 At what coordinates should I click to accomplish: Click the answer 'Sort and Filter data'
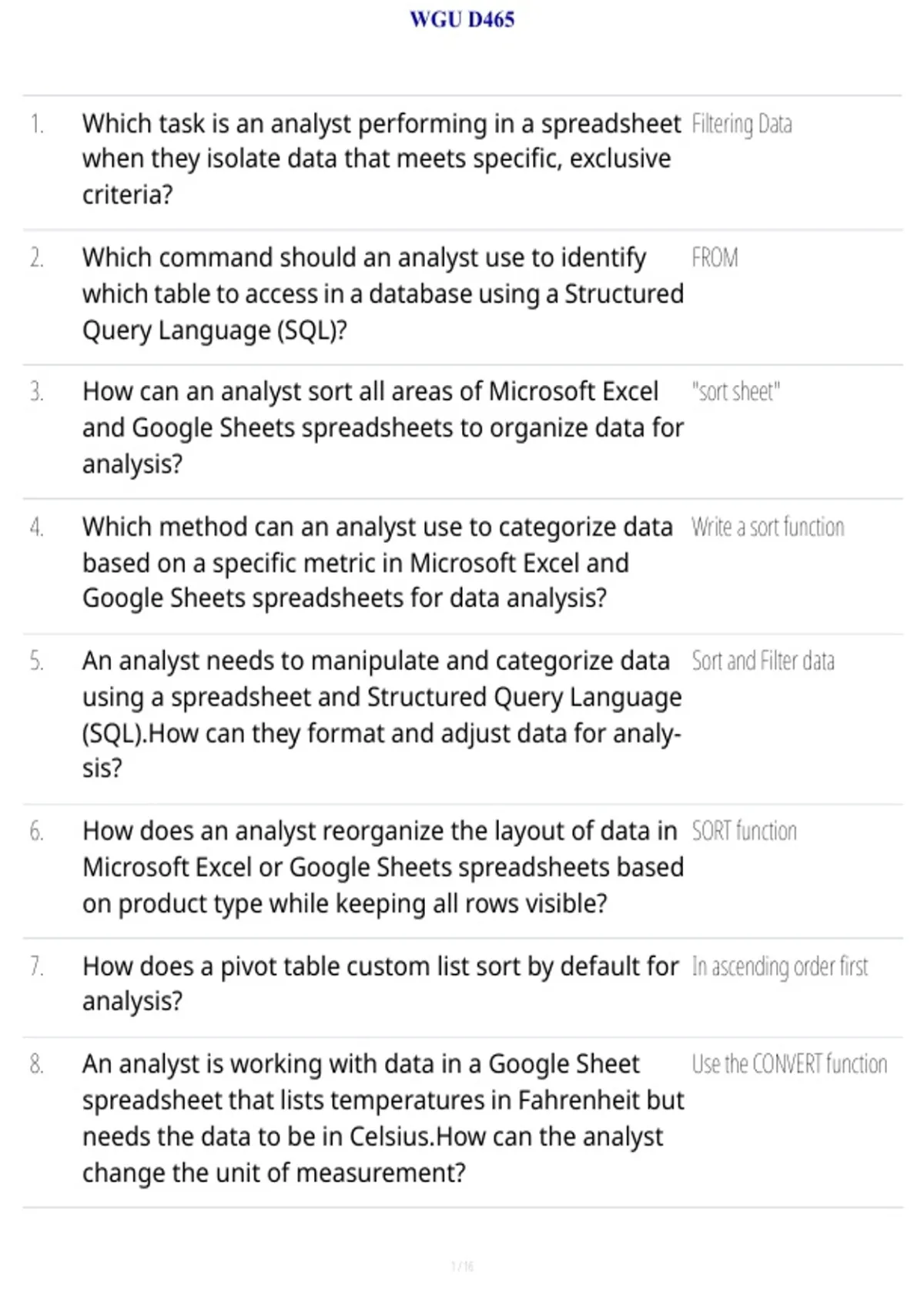coord(763,661)
